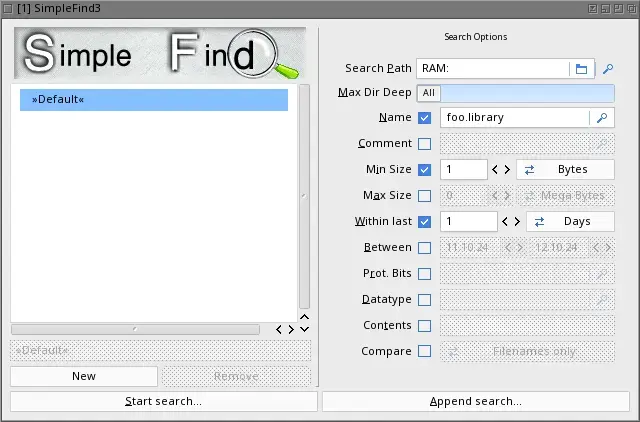Viewport: 640px width, 422px height.
Task: Enable the Max Size checkbox
Action: tap(424, 195)
